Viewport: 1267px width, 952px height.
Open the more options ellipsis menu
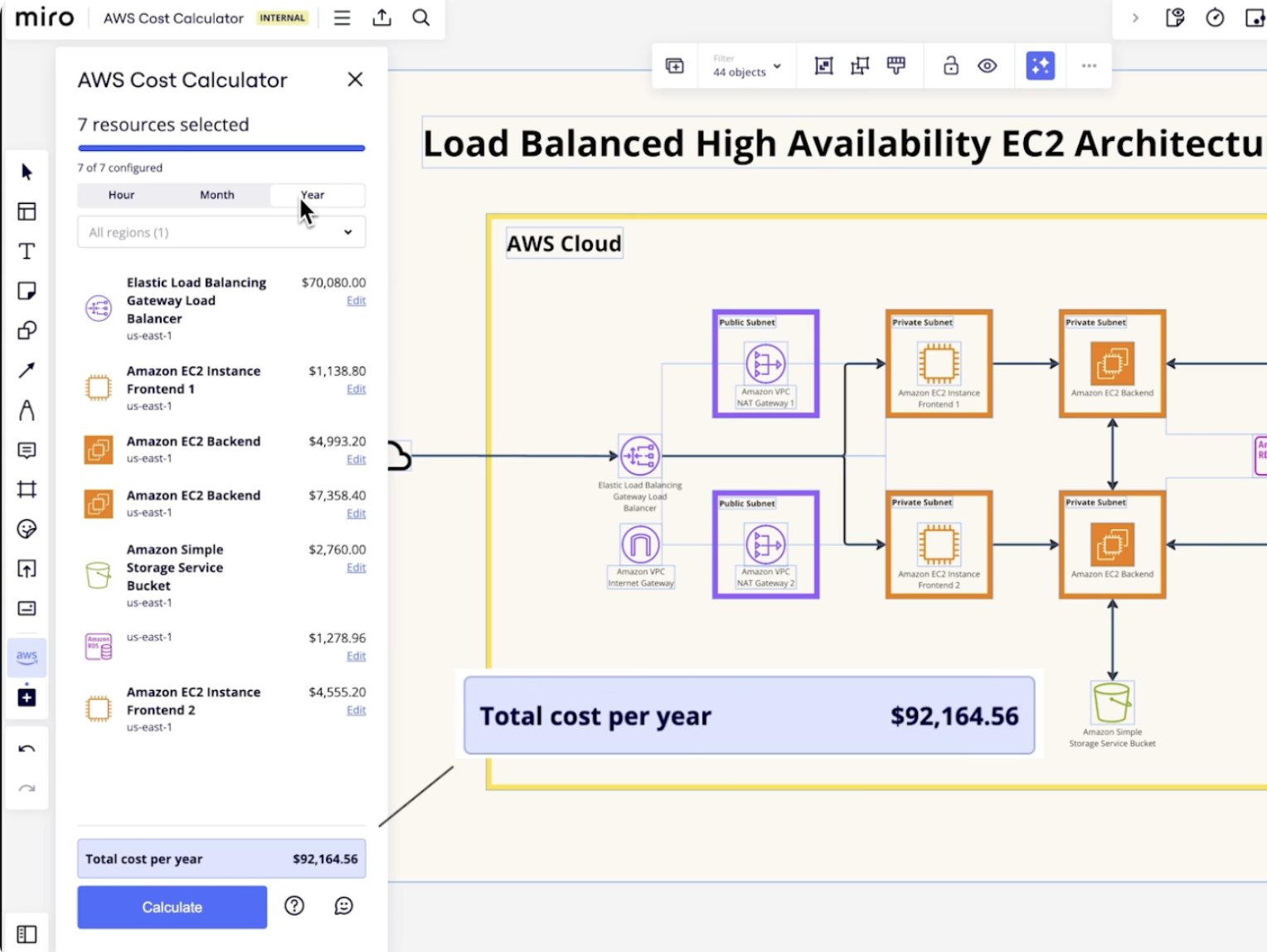click(x=1089, y=66)
